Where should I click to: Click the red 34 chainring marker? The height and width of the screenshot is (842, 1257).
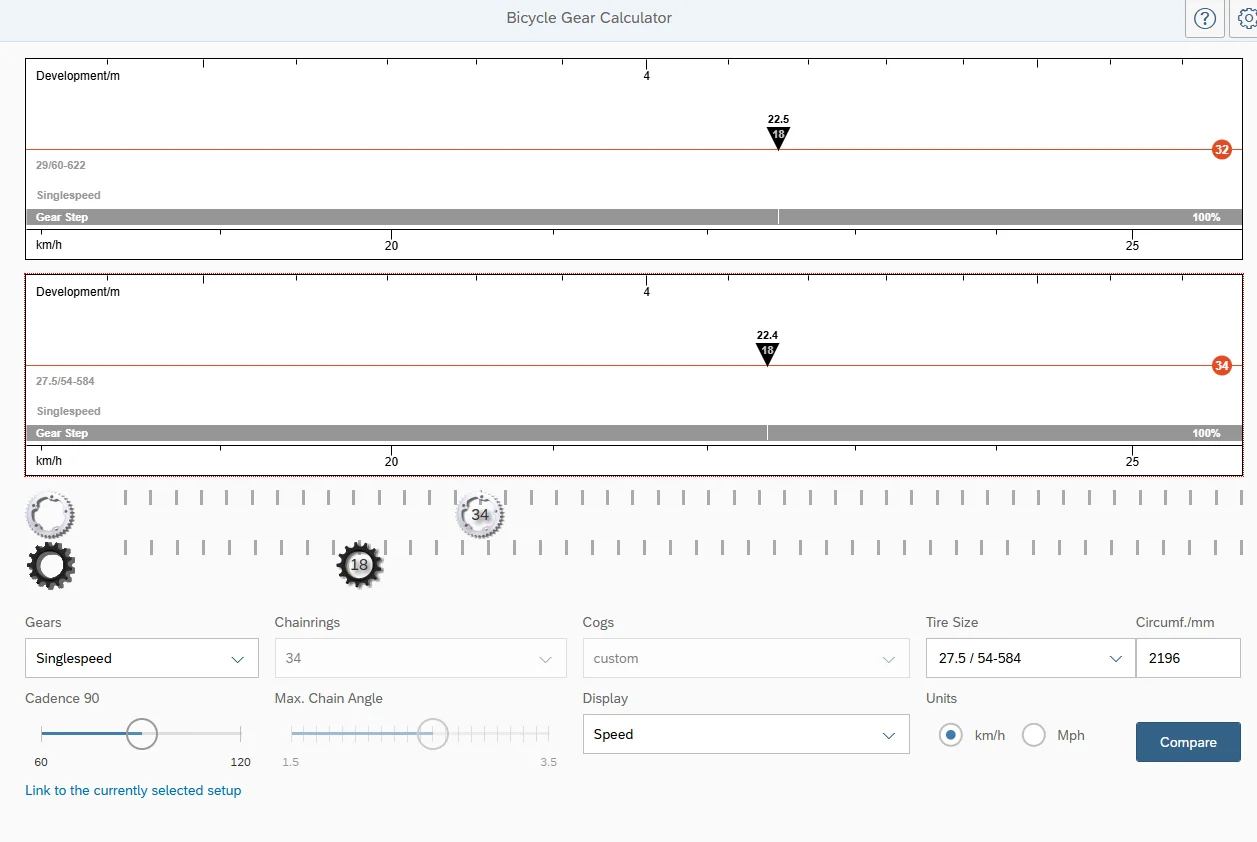1221,366
